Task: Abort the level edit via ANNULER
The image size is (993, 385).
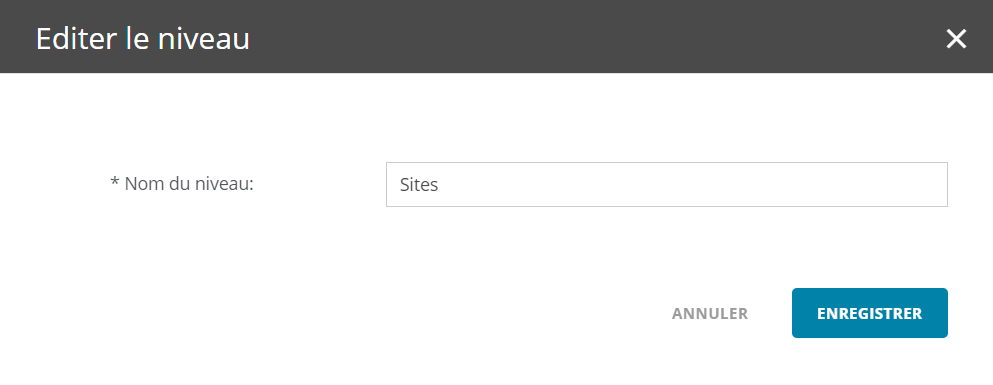Action: [x=710, y=313]
